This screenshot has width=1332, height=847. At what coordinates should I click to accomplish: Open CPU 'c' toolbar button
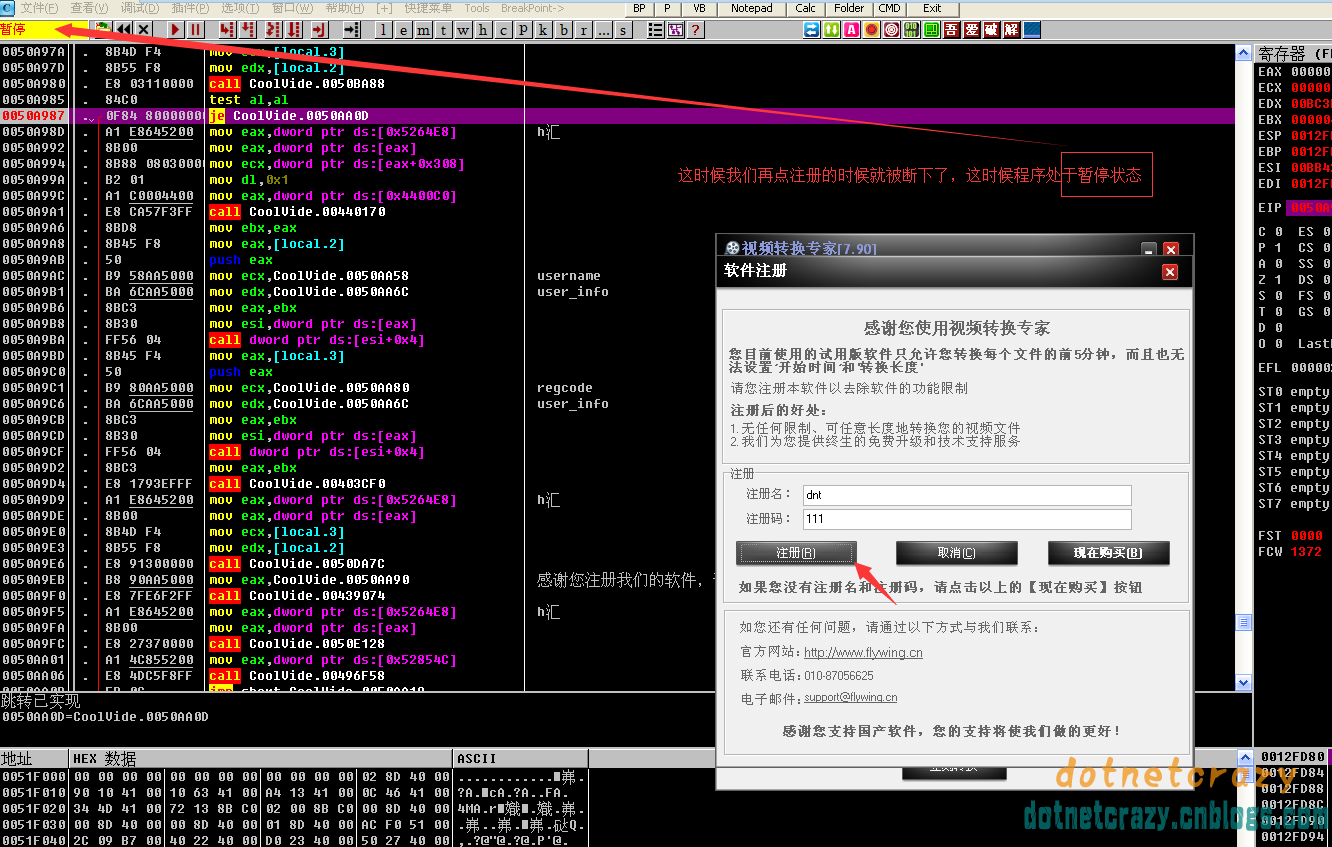coord(503,29)
